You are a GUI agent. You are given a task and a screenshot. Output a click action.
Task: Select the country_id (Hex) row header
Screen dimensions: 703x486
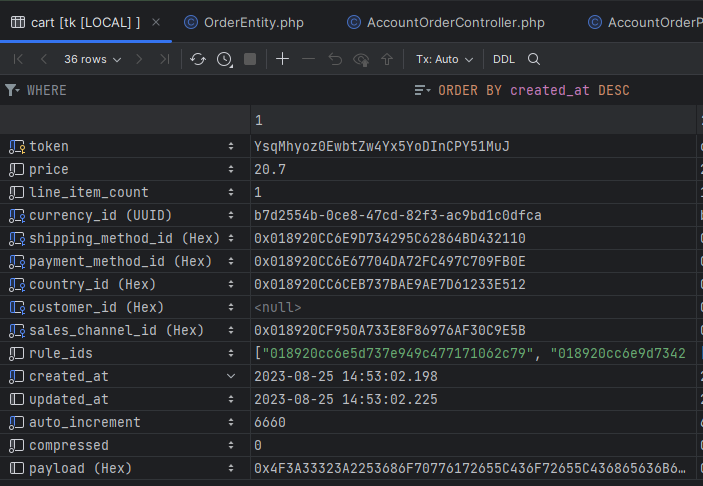[125, 284]
